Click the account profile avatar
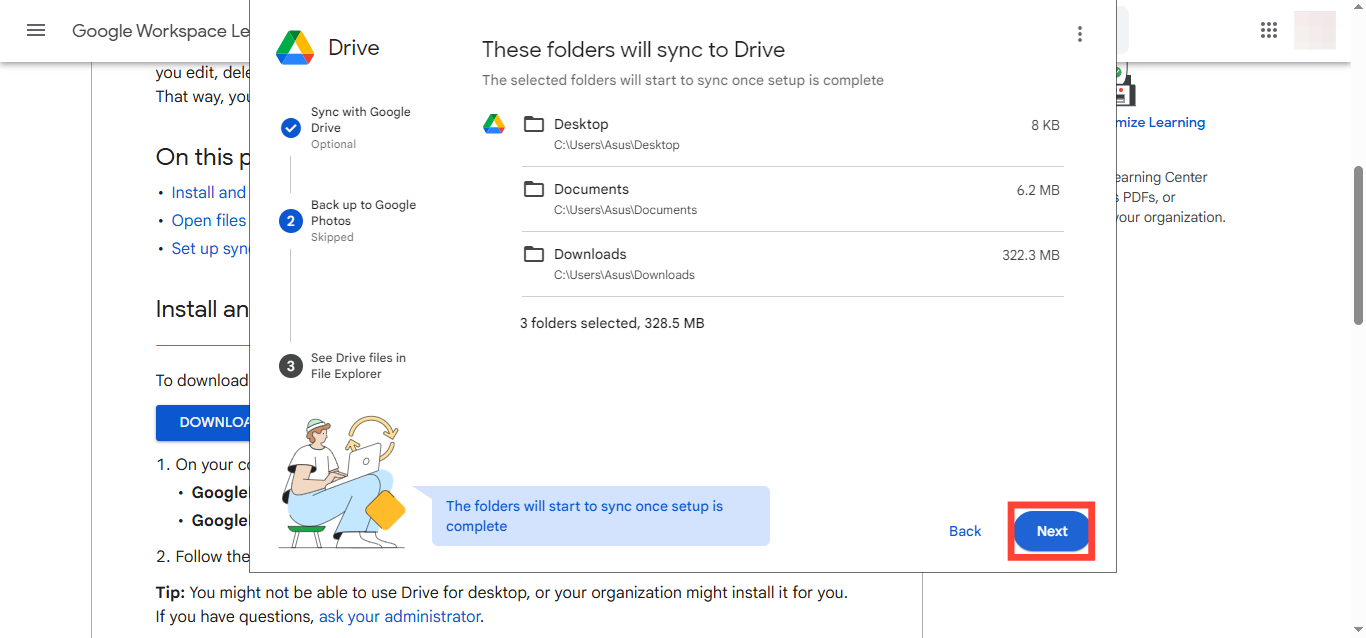The image size is (1366, 638). 1314,30
